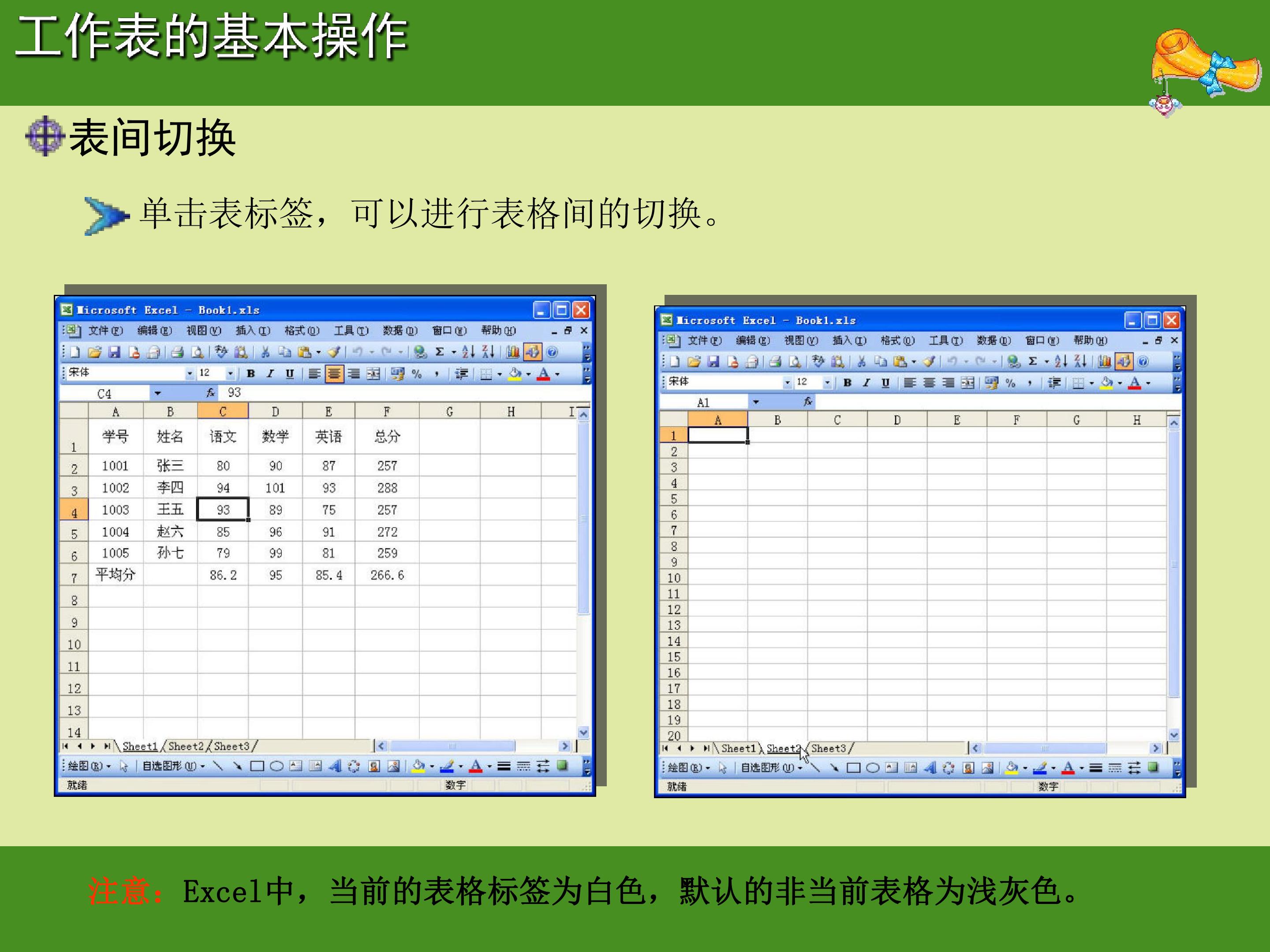
Task: Click the AutoSum sigma icon in right Excel window
Action: point(1032,361)
